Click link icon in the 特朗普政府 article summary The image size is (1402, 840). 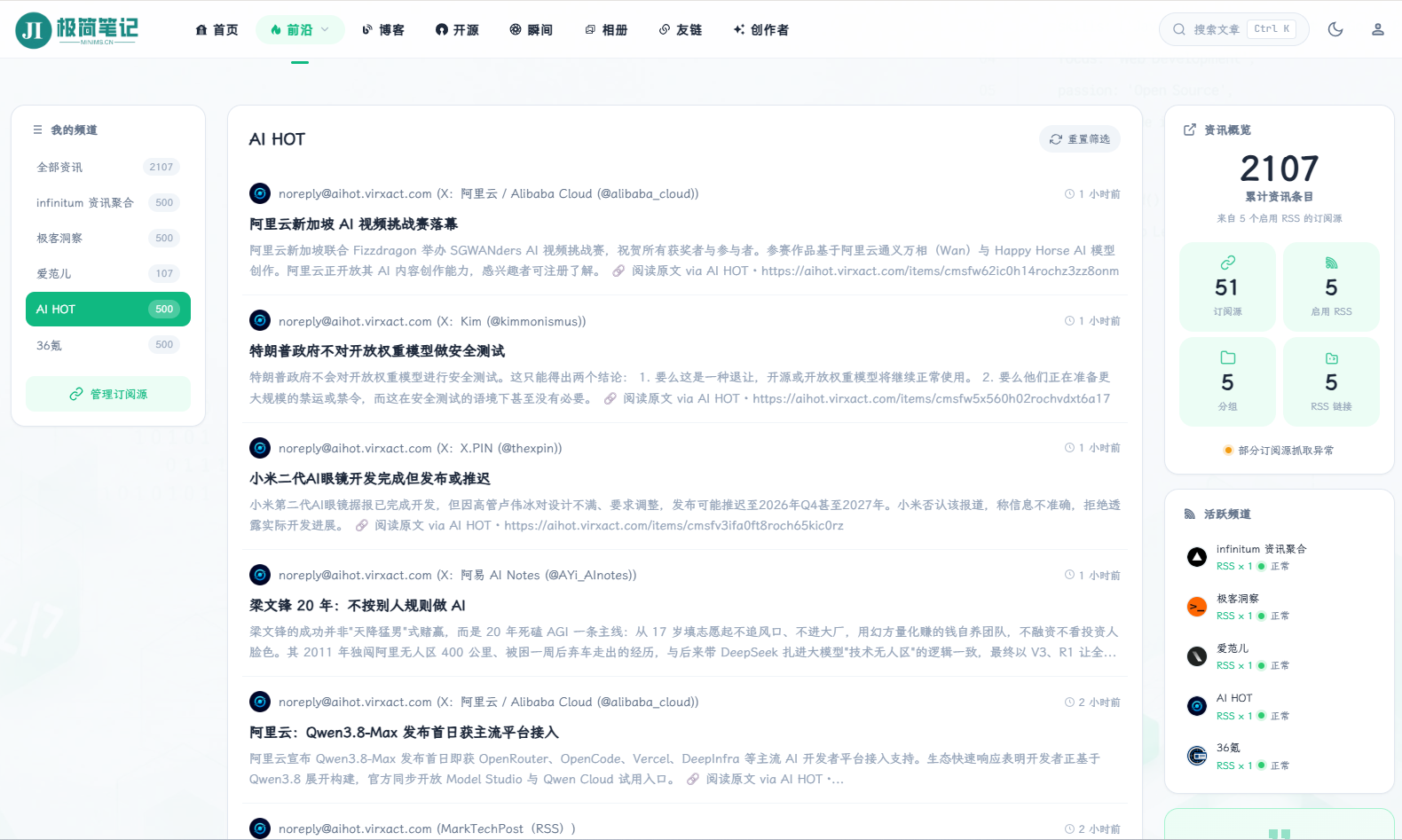[610, 398]
